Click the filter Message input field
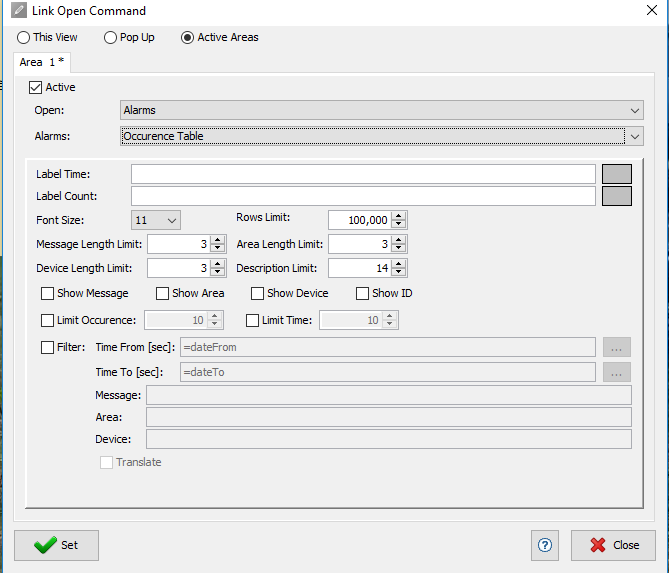The image size is (669, 573). click(x=389, y=395)
